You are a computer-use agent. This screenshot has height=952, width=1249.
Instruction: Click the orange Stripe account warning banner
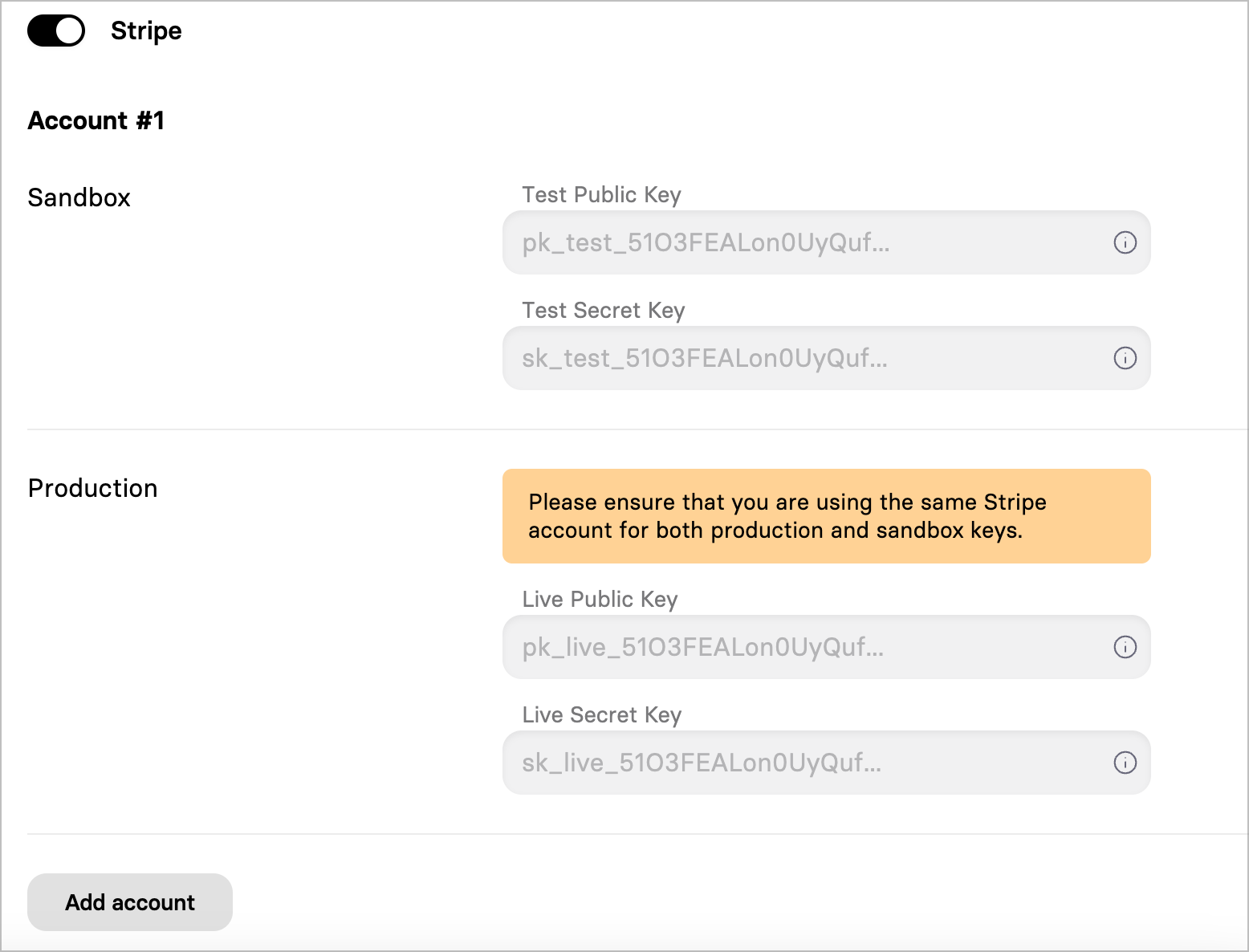pos(826,515)
